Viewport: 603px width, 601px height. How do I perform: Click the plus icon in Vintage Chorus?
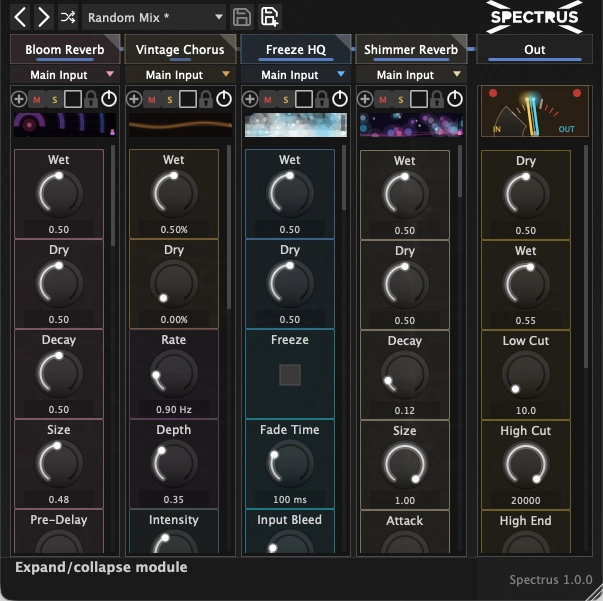(x=134, y=99)
